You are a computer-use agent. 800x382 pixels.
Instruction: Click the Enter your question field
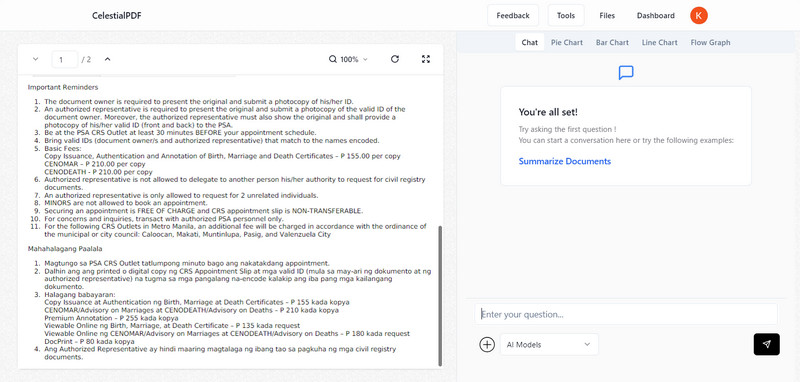pos(626,314)
